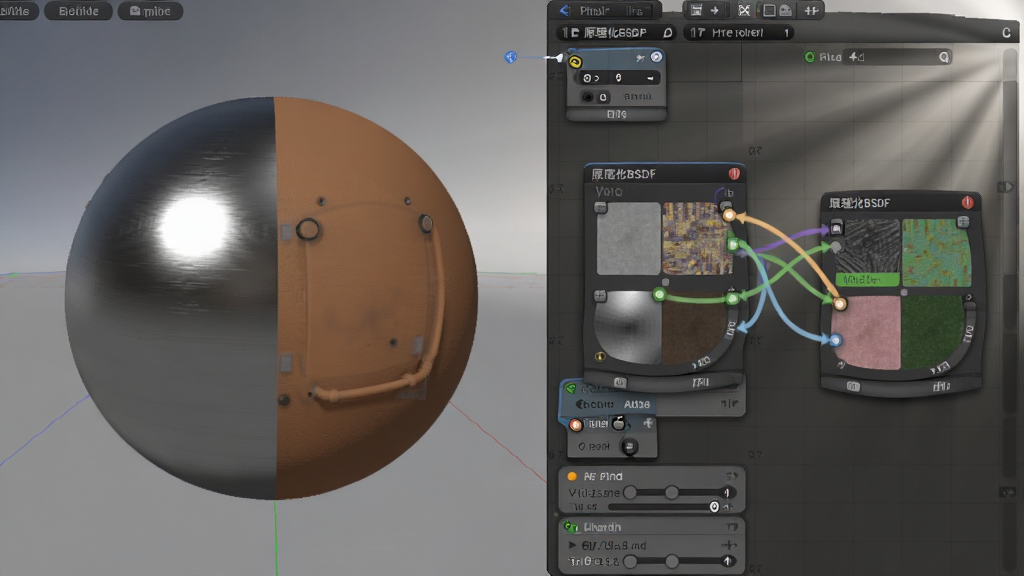Click the green icon beside the Uhordh panel title

(571, 526)
